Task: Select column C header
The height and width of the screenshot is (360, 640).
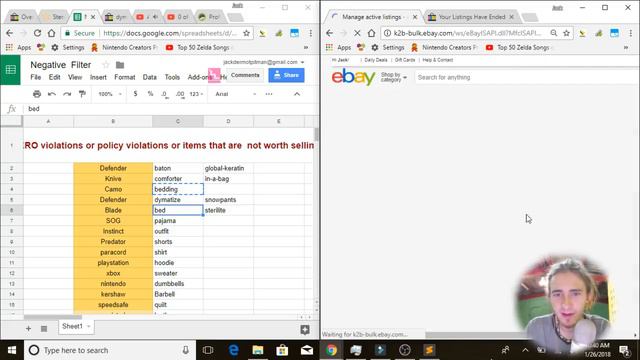Action: tap(178, 121)
